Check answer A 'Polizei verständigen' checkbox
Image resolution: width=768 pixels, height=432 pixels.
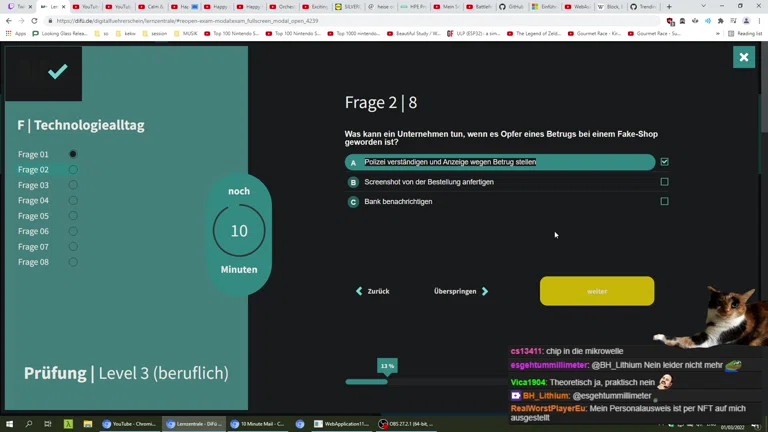[664, 162]
